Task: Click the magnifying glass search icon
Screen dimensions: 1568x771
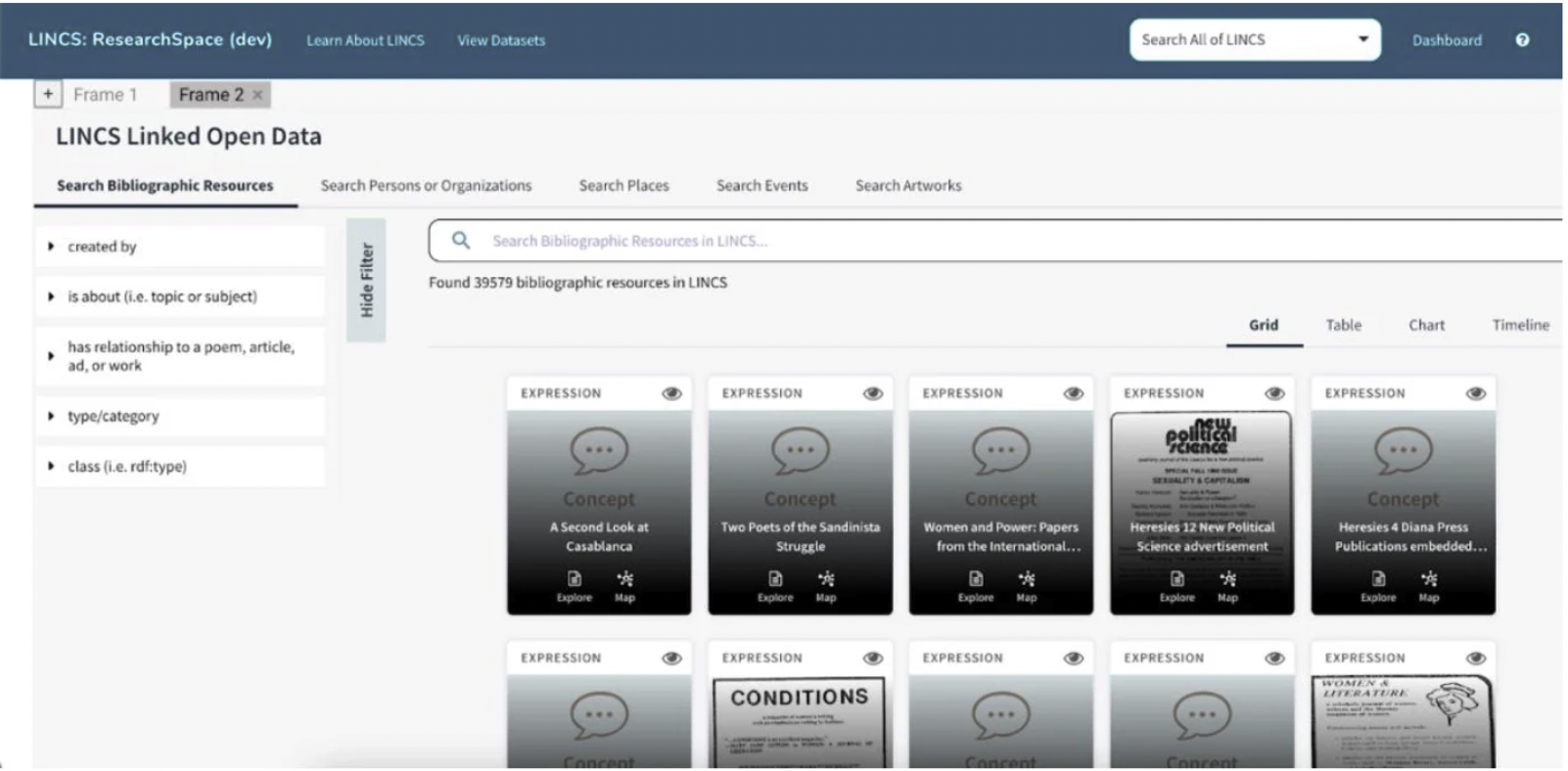Action: coord(461,241)
